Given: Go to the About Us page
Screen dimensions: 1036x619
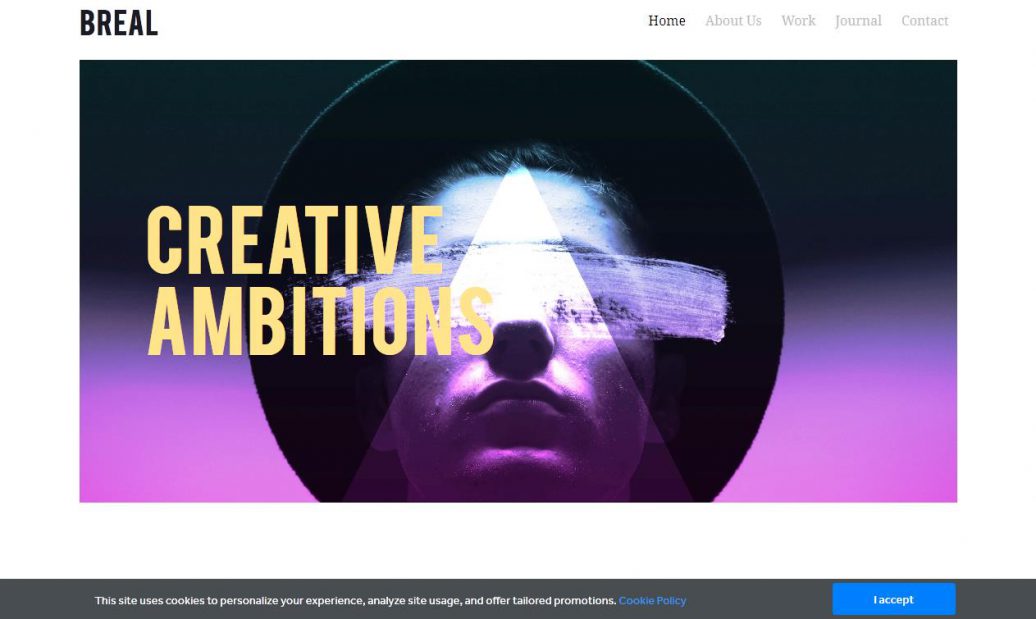Looking at the screenshot, I should 733,21.
